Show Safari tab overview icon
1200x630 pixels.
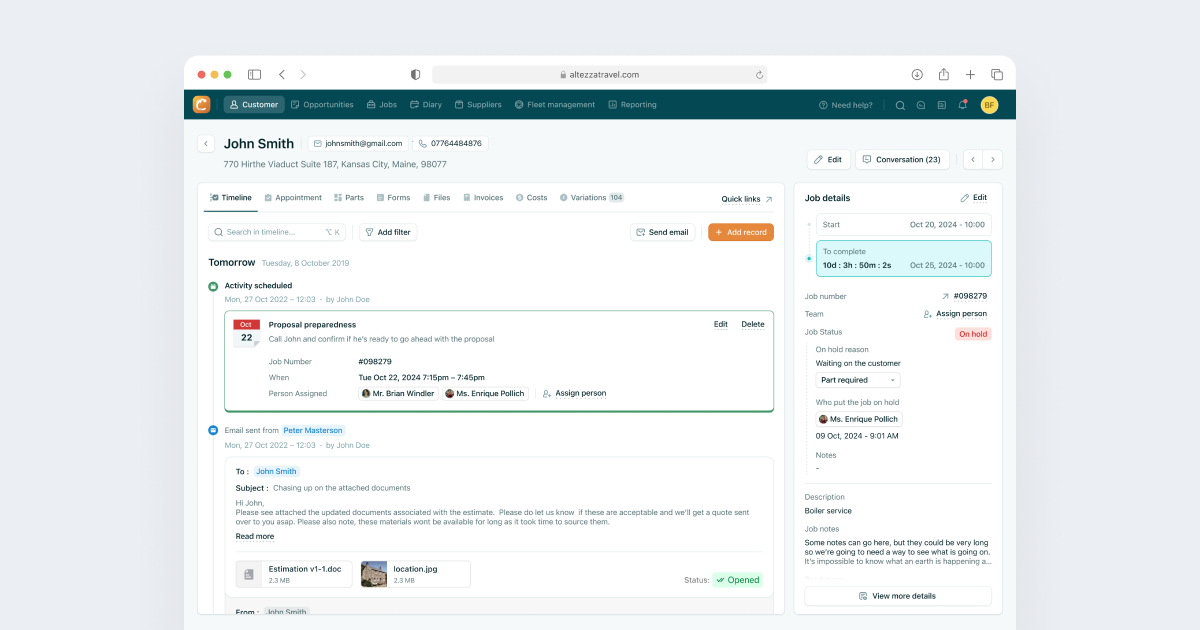[x=997, y=74]
